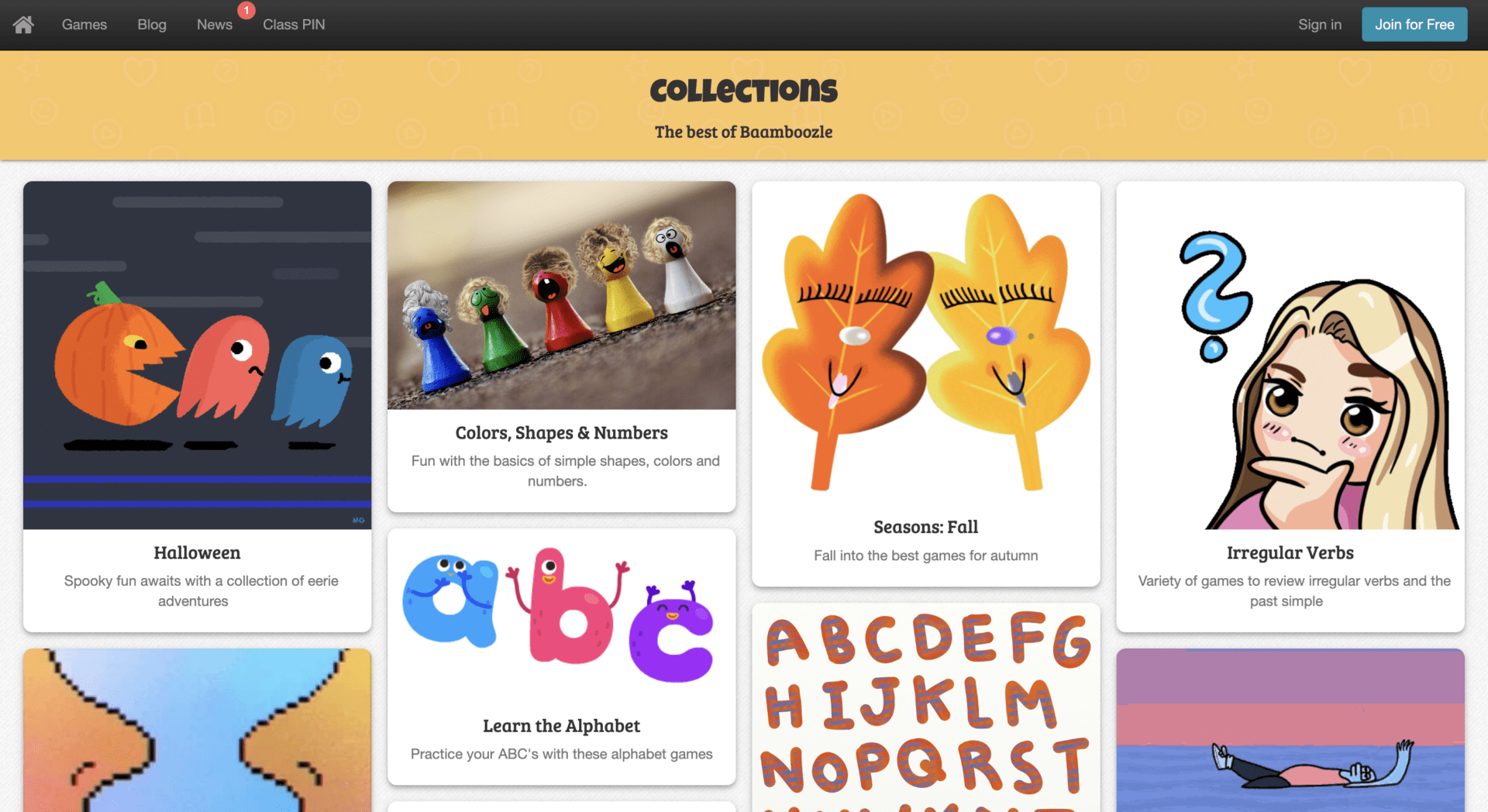The height and width of the screenshot is (812, 1488).
Task: Select the Halloween collection title
Action: 197,552
